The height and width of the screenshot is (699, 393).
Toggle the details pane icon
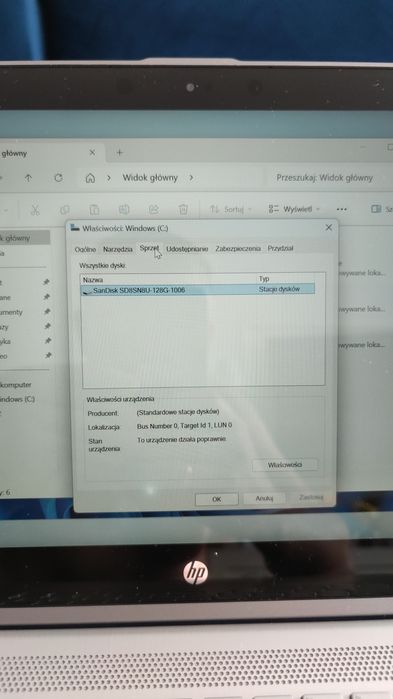pyautogui.click(x=377, y=209)
